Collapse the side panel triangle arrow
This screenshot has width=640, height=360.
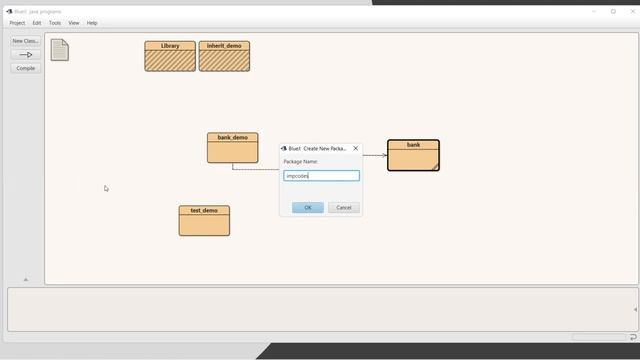point(26,280)
